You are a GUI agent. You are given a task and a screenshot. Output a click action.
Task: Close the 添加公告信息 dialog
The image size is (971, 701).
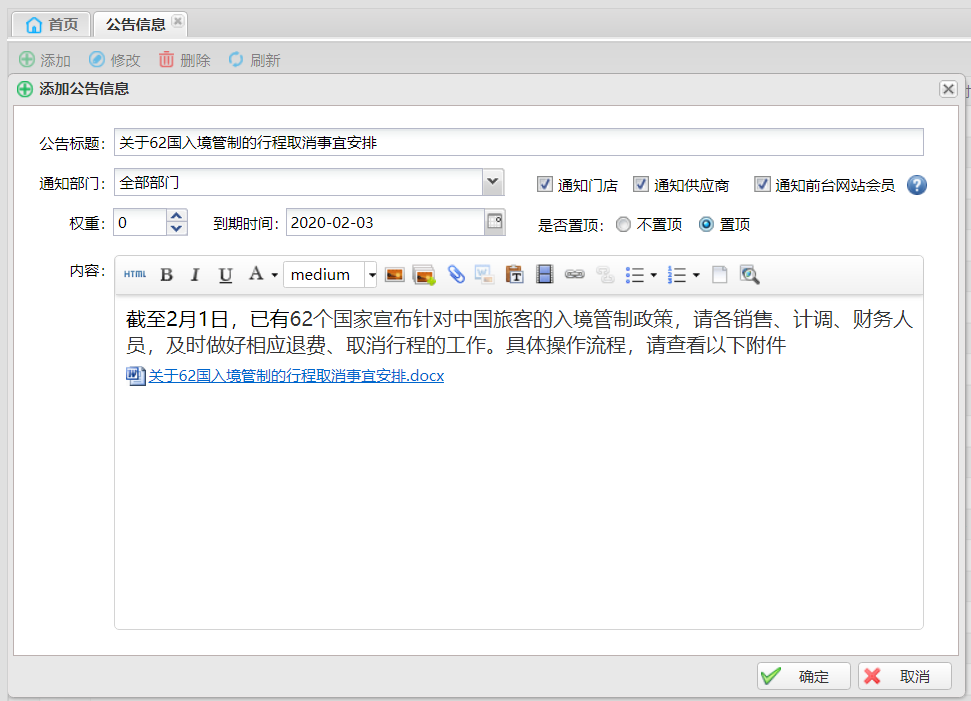[x=948, y=89]
